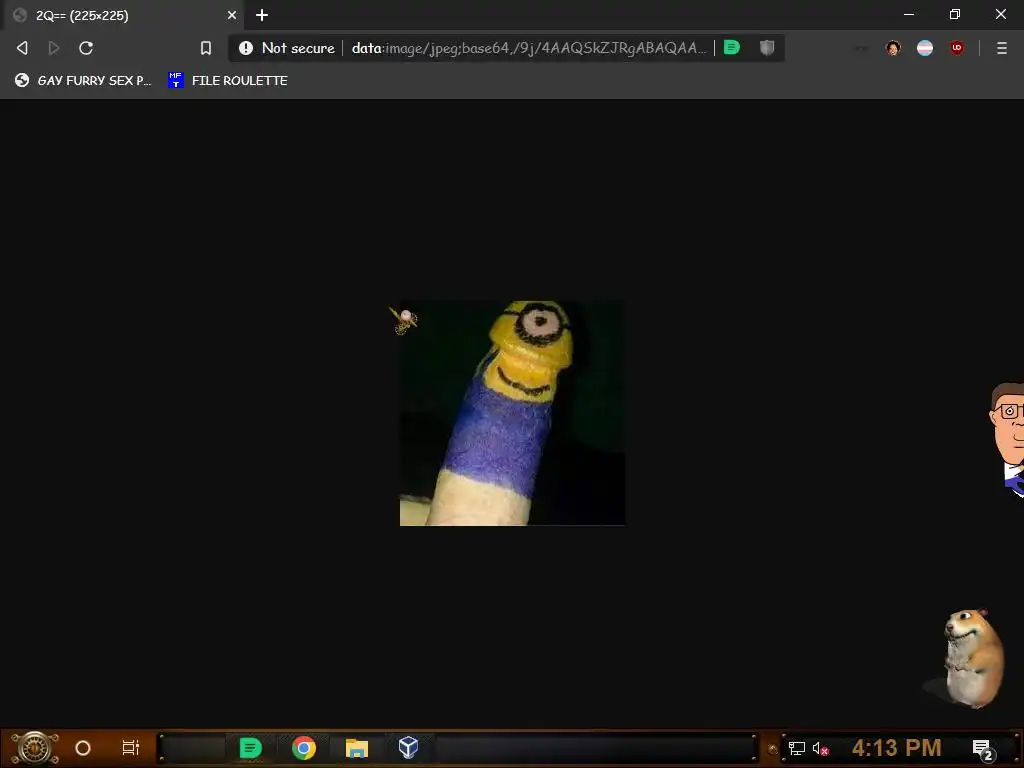
Task: Click the Cortana circle icon in taskbar
Action: [83, 748]
